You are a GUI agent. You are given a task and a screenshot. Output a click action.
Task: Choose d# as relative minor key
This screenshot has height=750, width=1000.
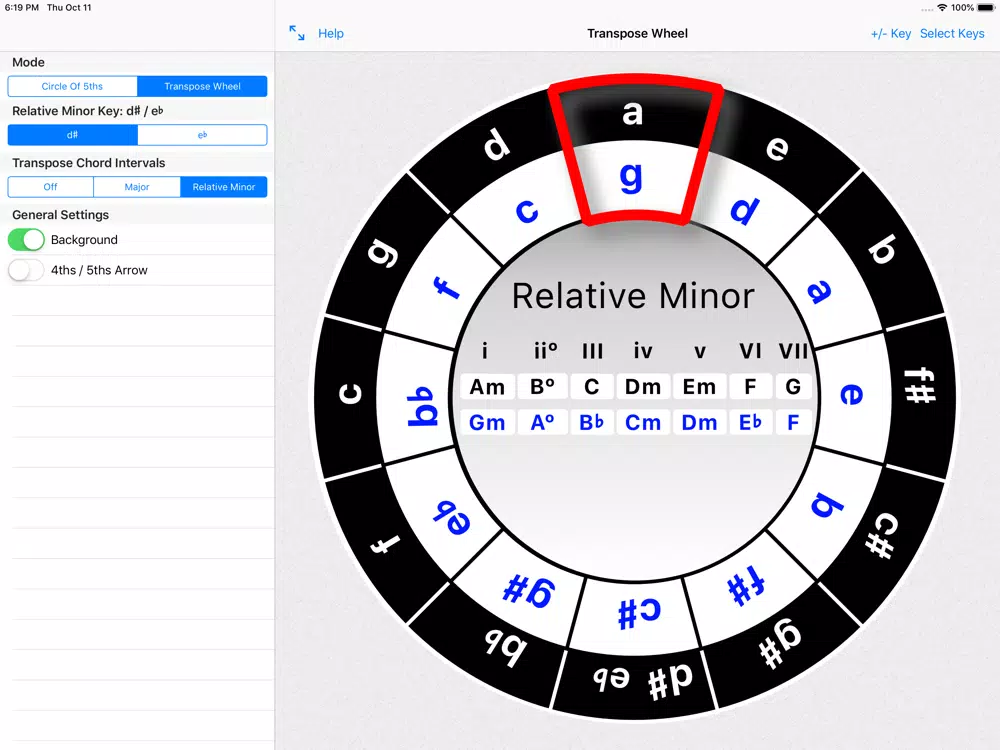pos(72,135)
